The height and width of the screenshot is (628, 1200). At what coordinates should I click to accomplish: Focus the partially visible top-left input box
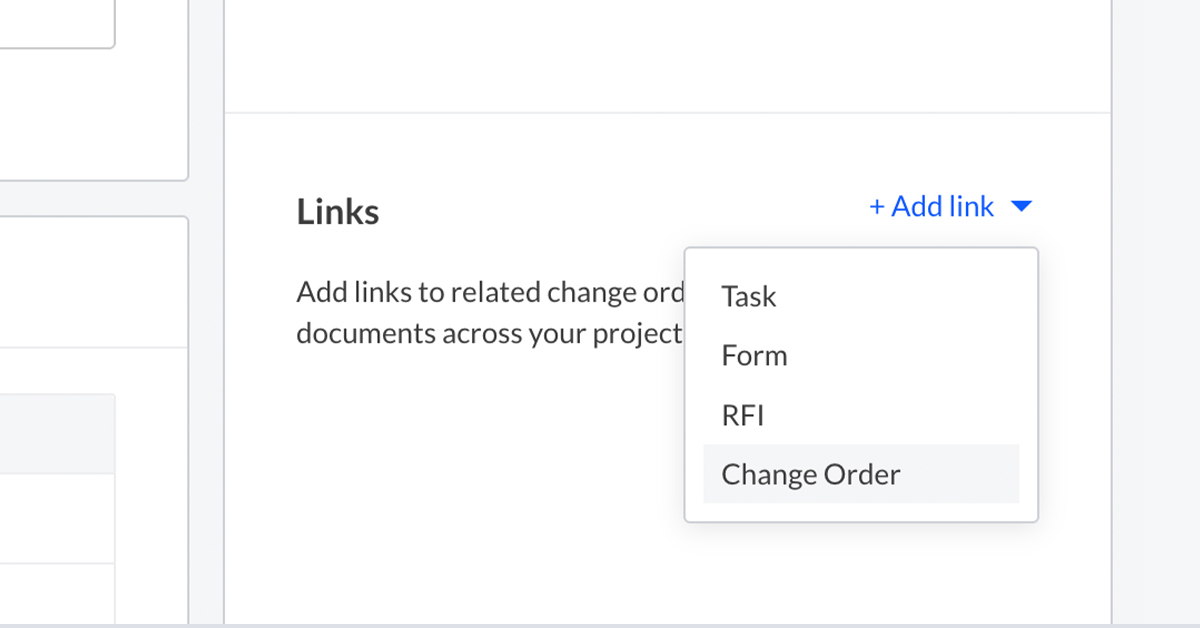[x=55, y=22]
